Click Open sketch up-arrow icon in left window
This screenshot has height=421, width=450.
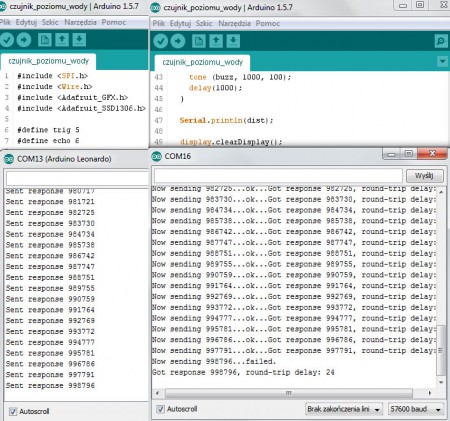click(62, 40)
